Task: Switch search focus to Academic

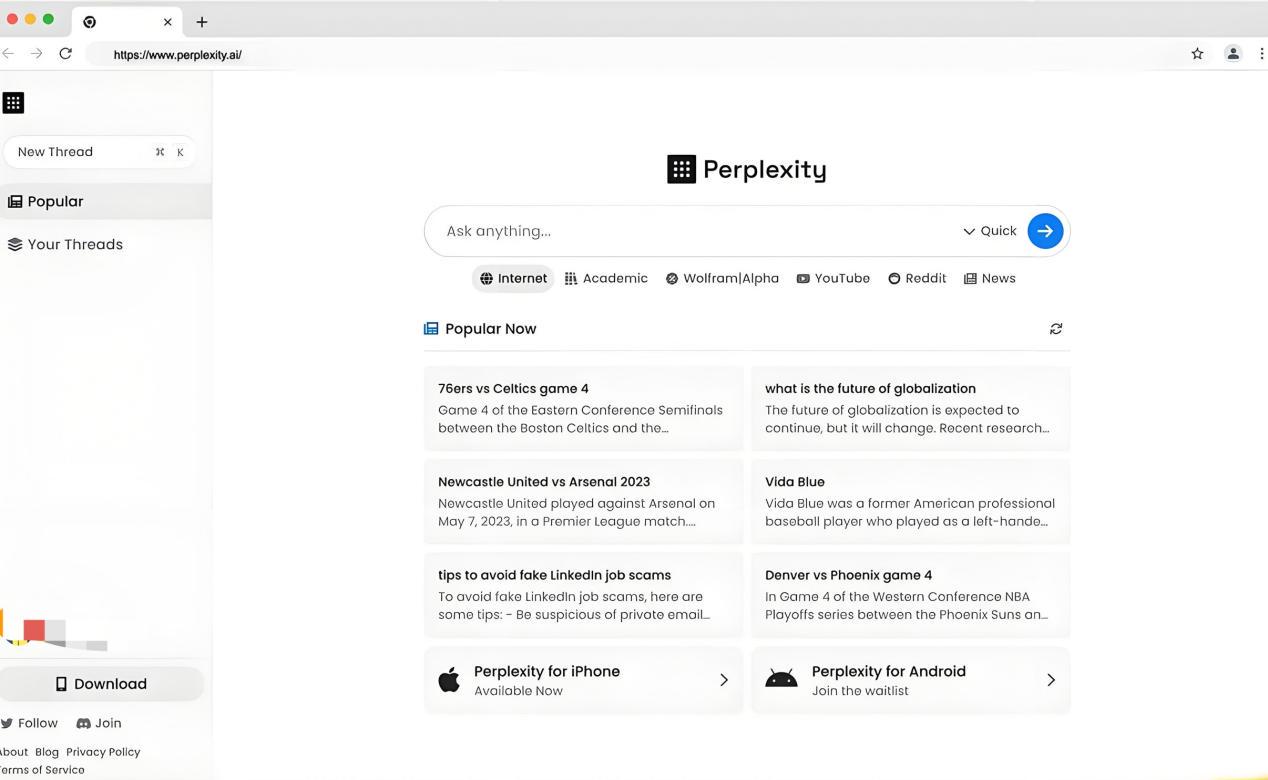Action: (606, 279)
